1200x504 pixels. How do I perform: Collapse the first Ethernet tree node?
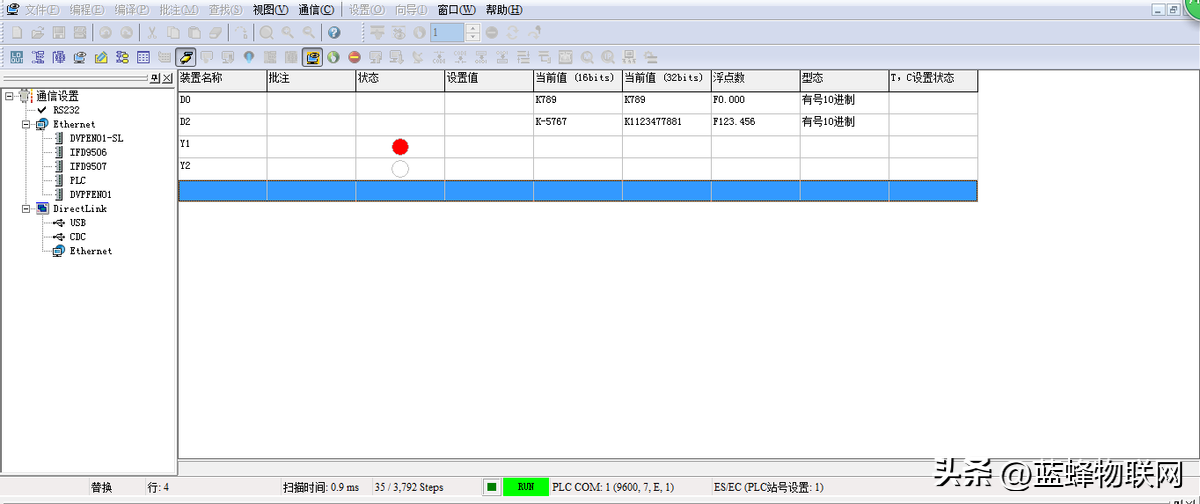pyautogui.click(x=26, y=124)
